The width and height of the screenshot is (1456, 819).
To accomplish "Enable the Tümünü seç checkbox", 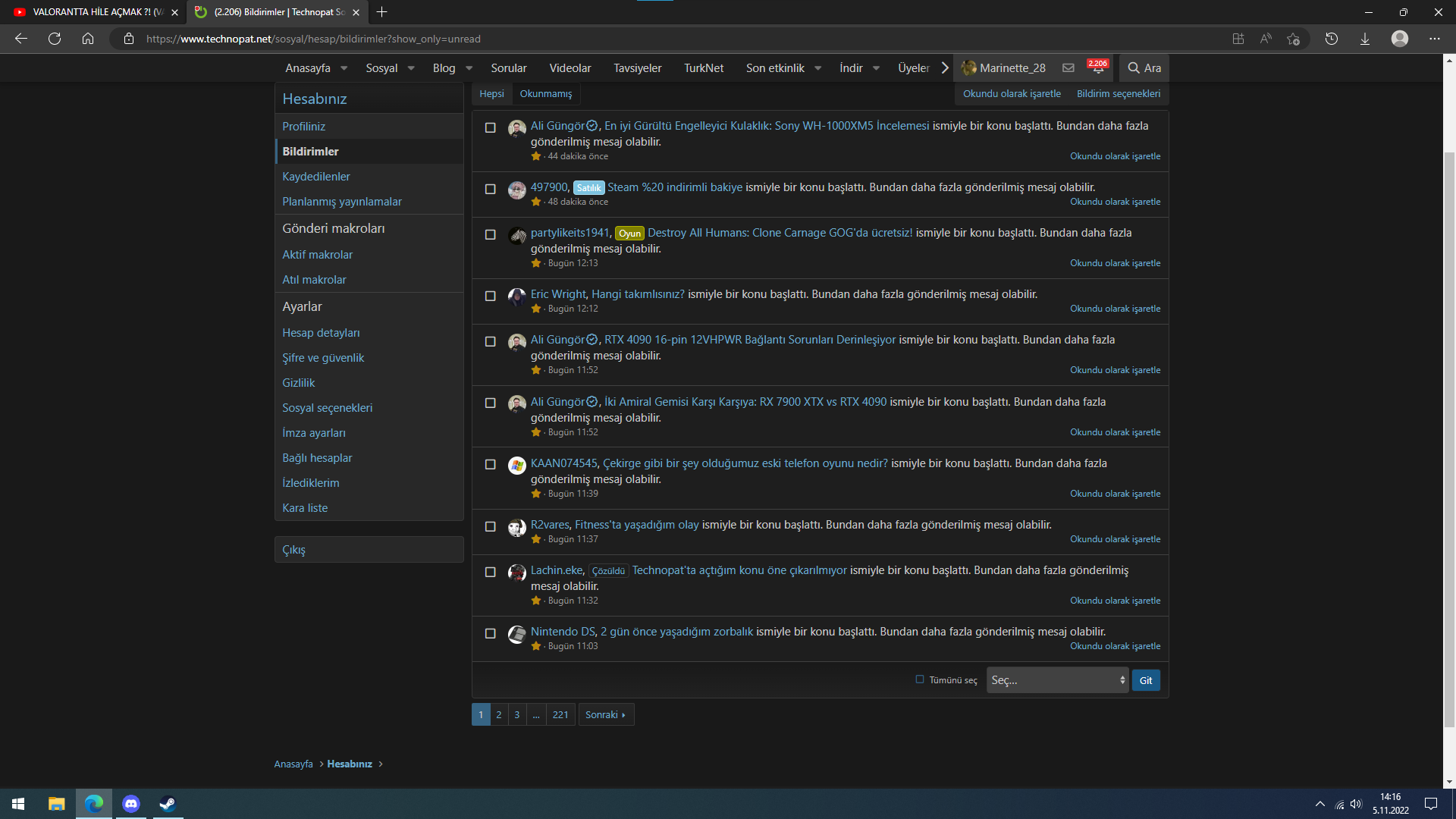I will tap(920, 679).
